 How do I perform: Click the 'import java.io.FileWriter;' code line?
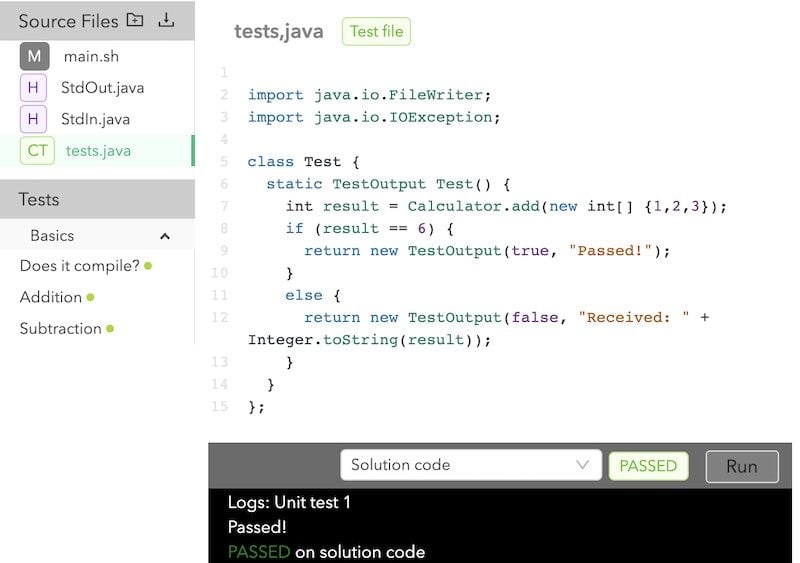[x=369, y=95]
